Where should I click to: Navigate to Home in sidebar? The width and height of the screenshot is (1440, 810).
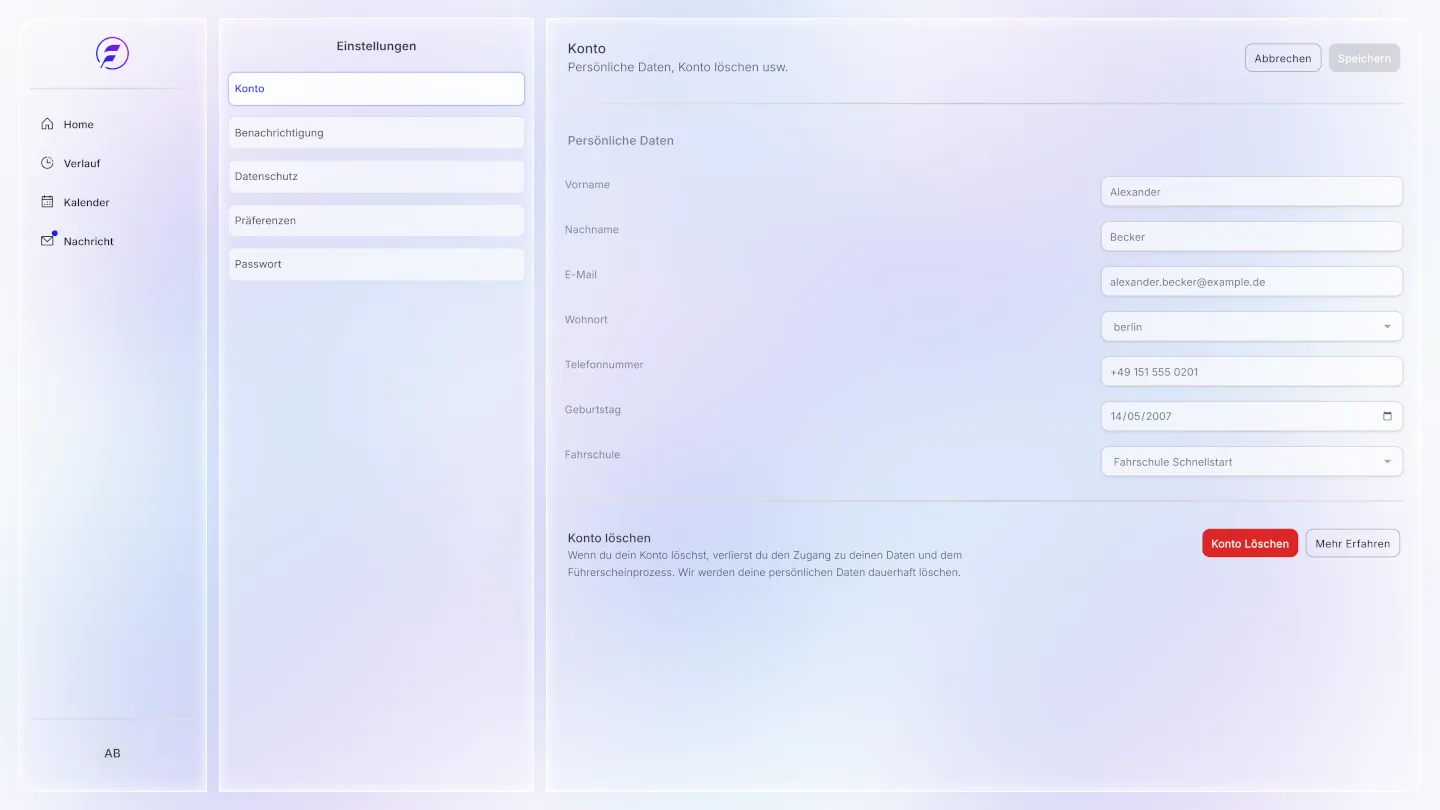click(79, 125)
